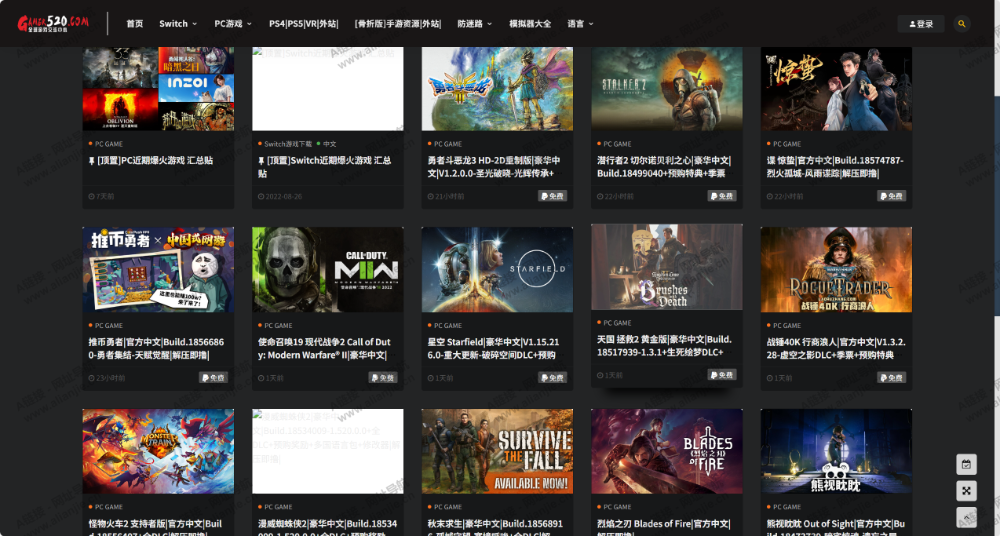Open 使命召唤19 现代战争2 post title
Image resolution: width=1000 pixels, height=536 pixels.
(324, 348)
